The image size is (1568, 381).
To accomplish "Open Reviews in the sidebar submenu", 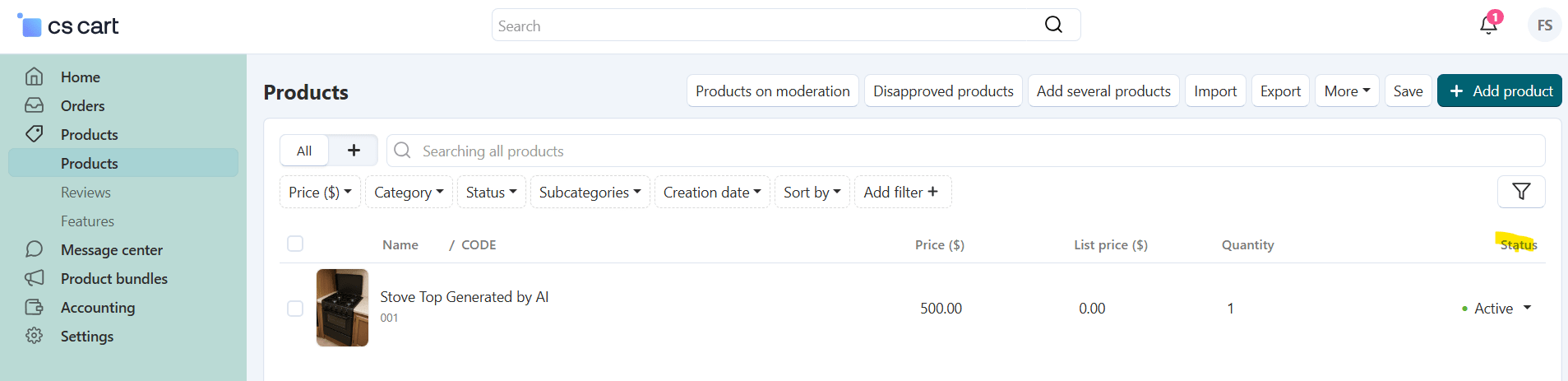I will (x=86, y=192).
